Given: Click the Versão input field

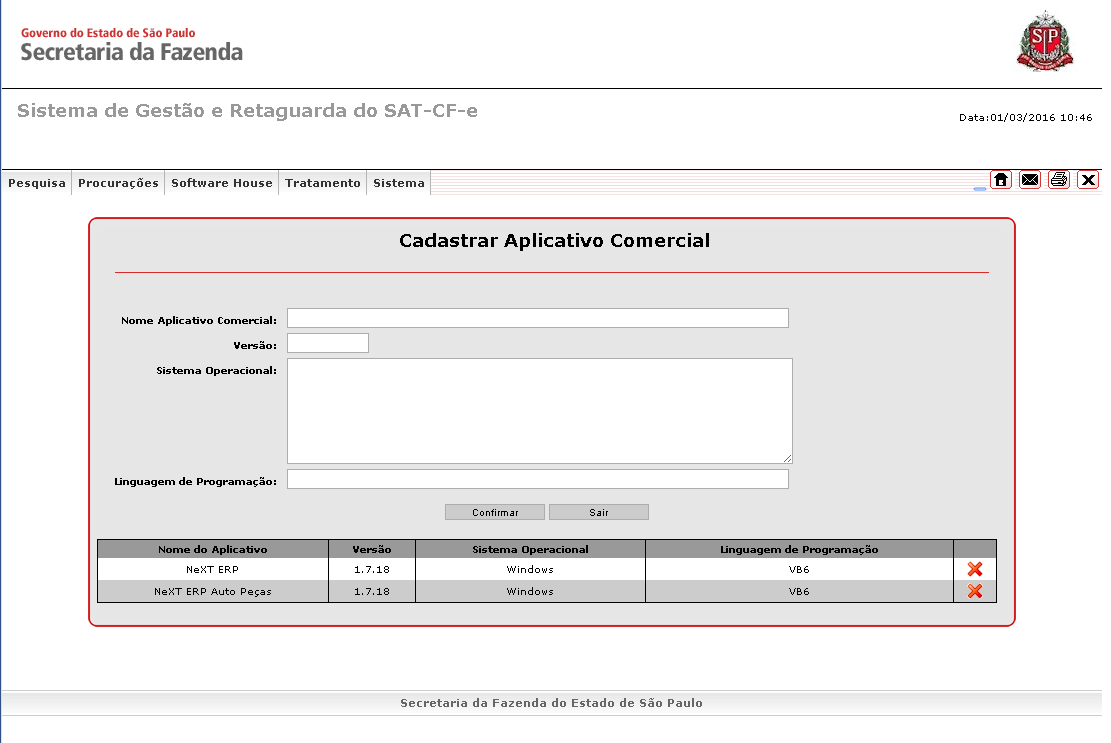Looking at the screenshot, I should [x=327, y=342].
